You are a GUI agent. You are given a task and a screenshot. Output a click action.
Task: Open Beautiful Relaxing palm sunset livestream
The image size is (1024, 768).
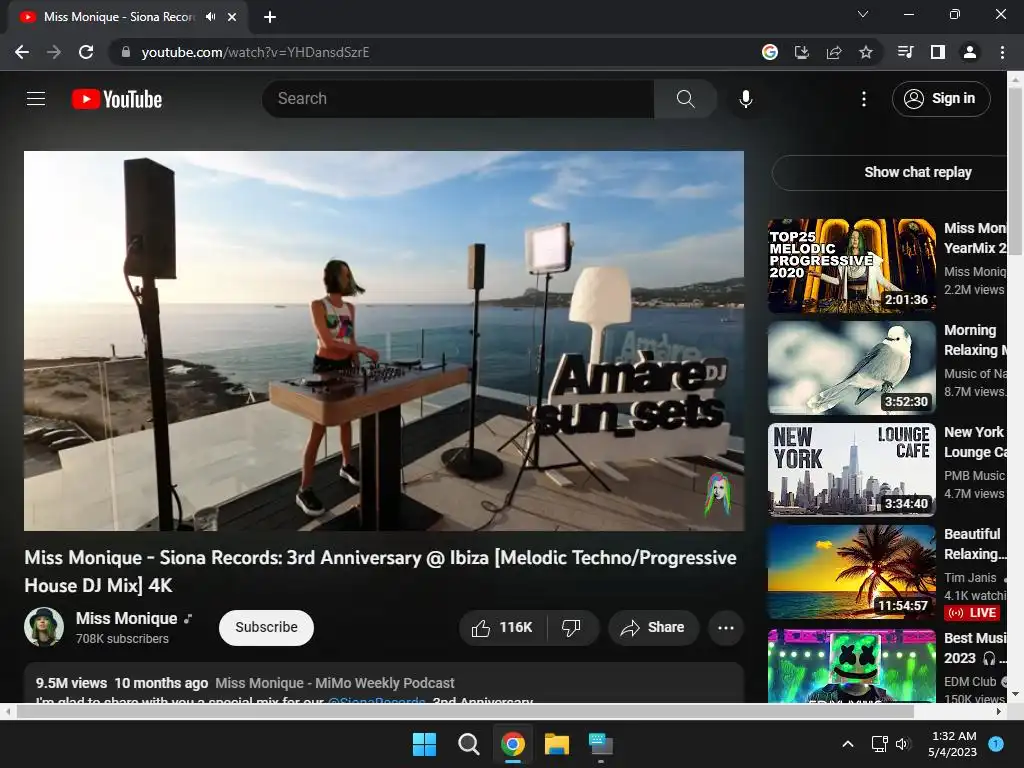(x=852, y=571)
